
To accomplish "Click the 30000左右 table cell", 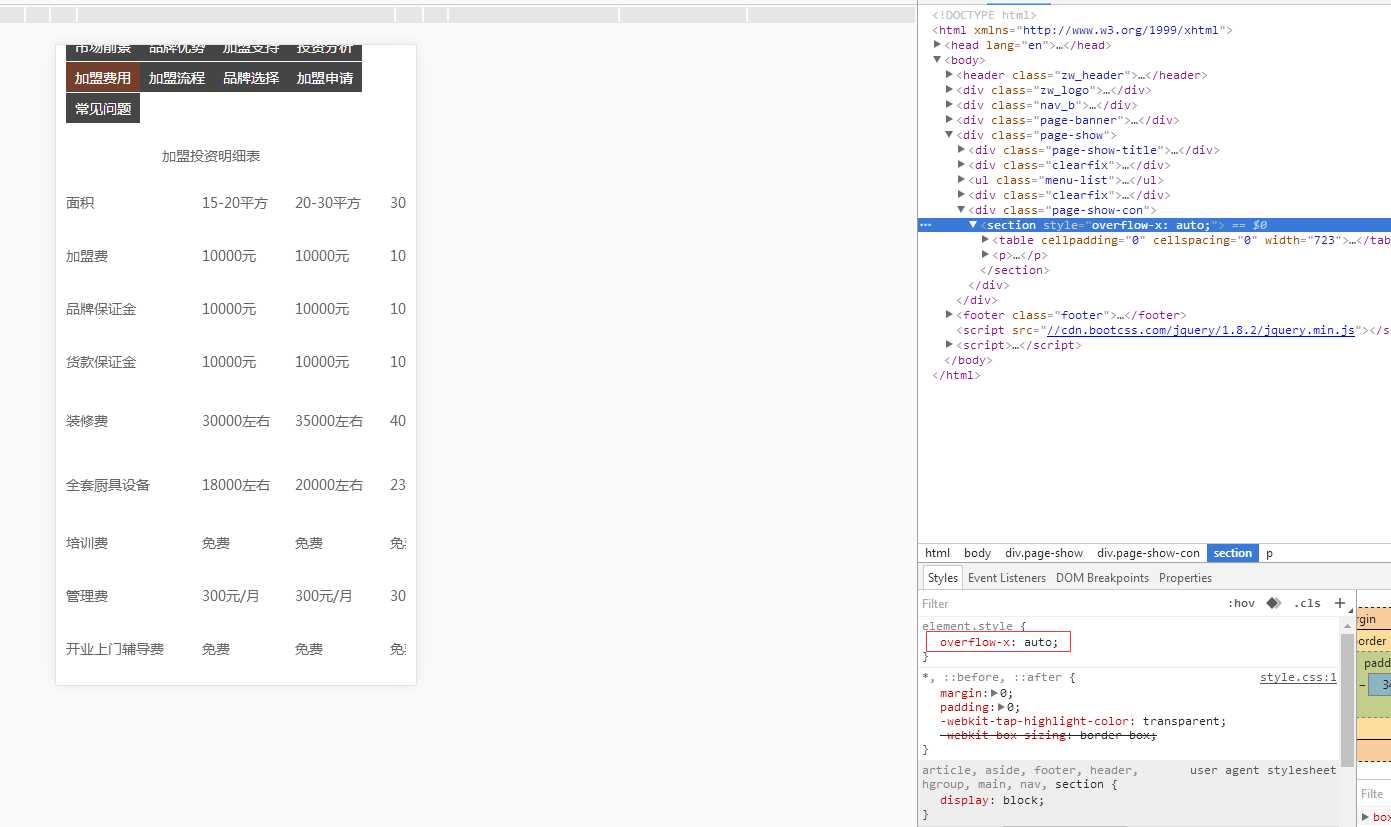I will tap(236, 421).
